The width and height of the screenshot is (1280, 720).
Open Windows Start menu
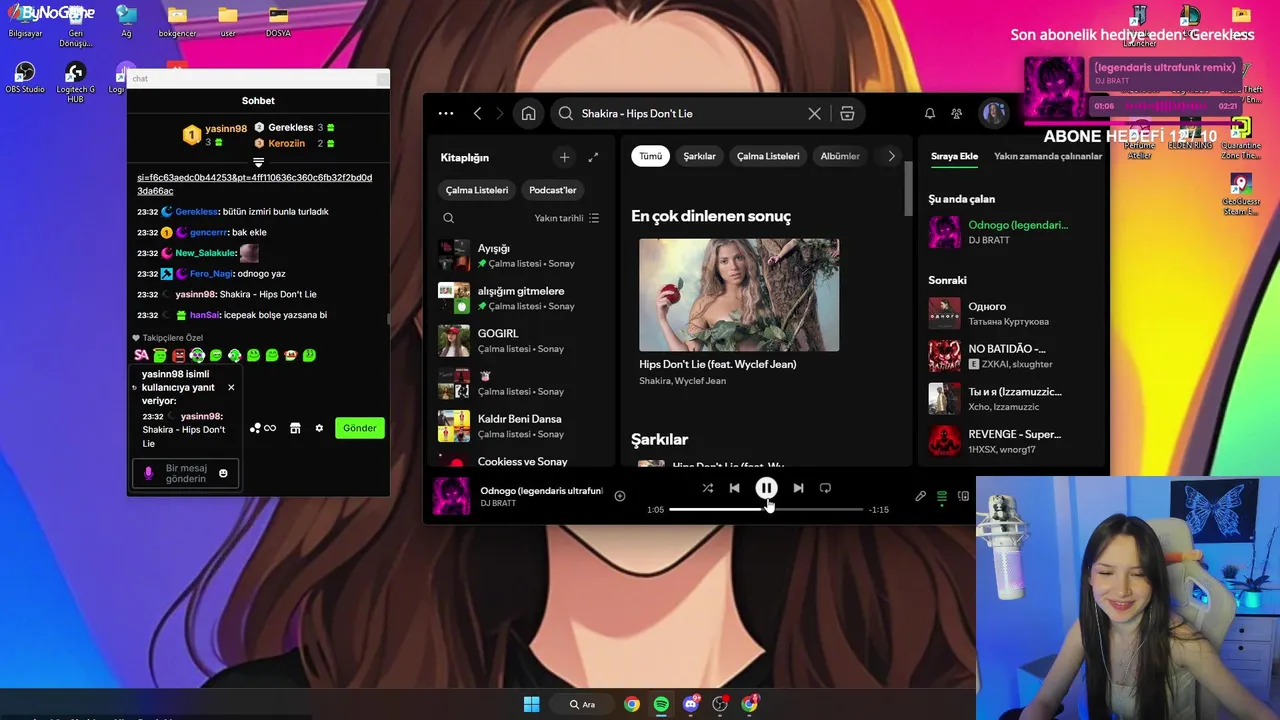(x=532, y=704)
